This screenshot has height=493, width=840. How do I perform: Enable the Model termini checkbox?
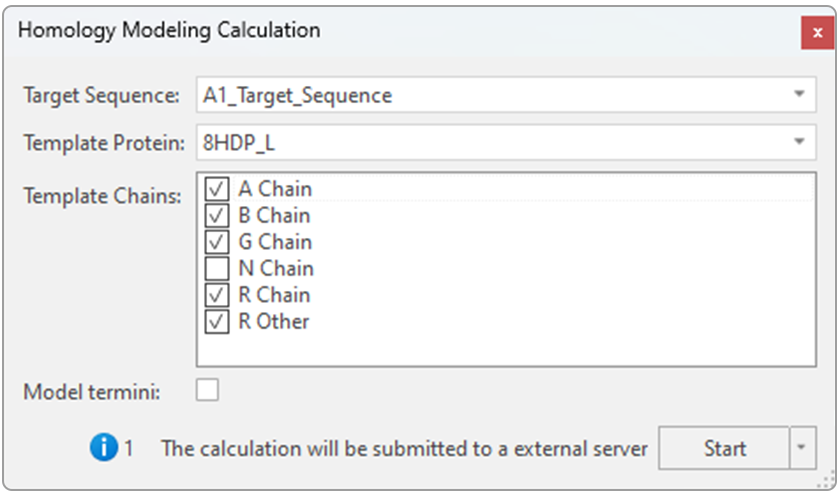207,390
